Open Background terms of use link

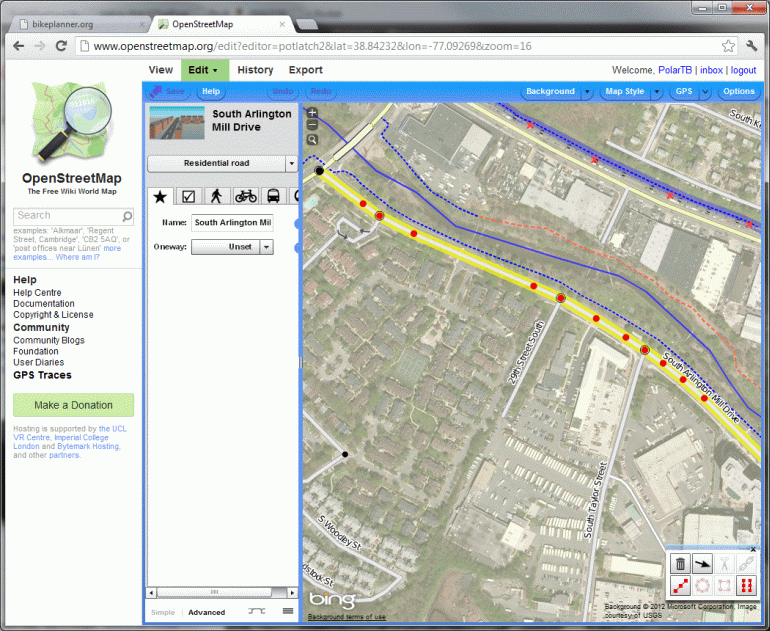tap(347, 617)
